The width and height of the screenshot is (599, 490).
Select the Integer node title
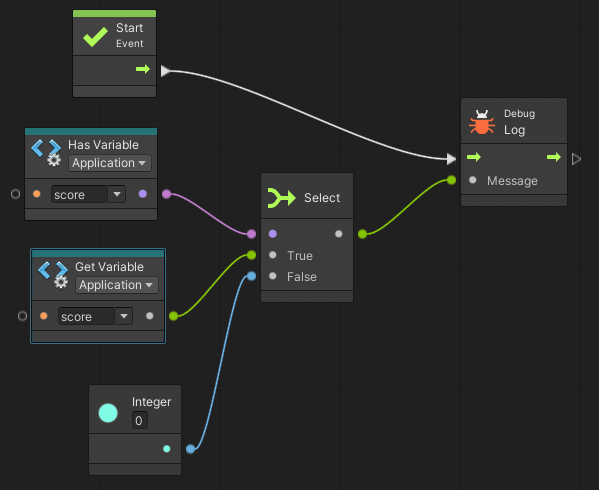(x=151, y=402)
